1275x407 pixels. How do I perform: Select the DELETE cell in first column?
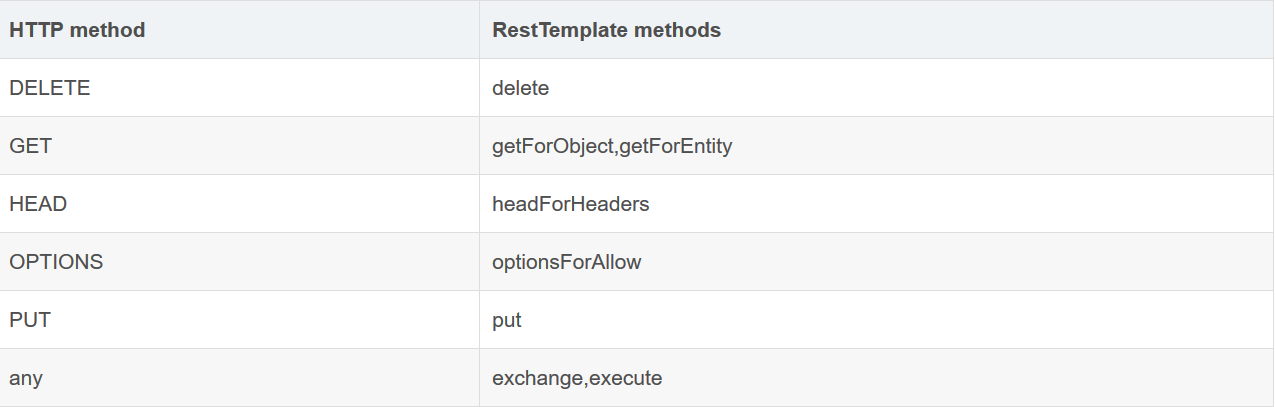point(240,88)
